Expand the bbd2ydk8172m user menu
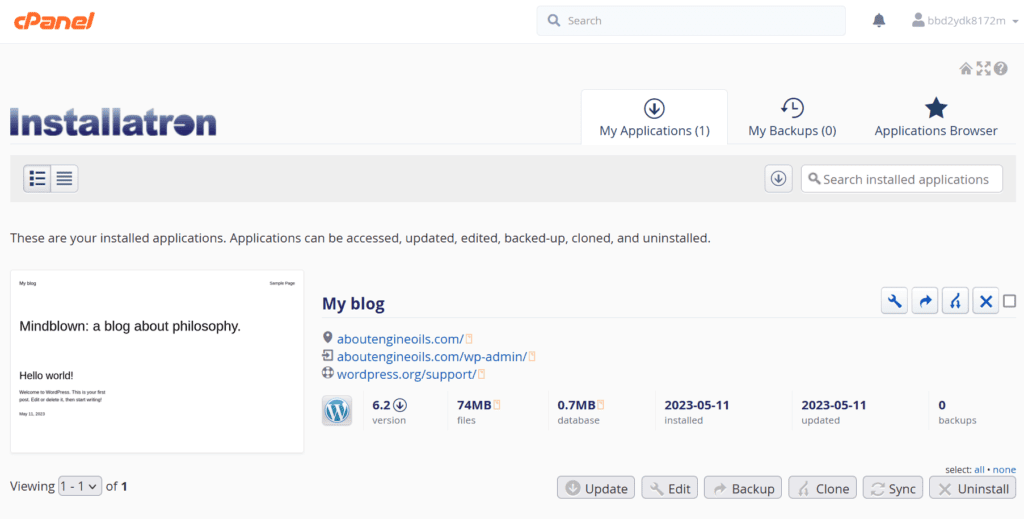This screenshot has height=519, width=1024. [x=965, y=21]
